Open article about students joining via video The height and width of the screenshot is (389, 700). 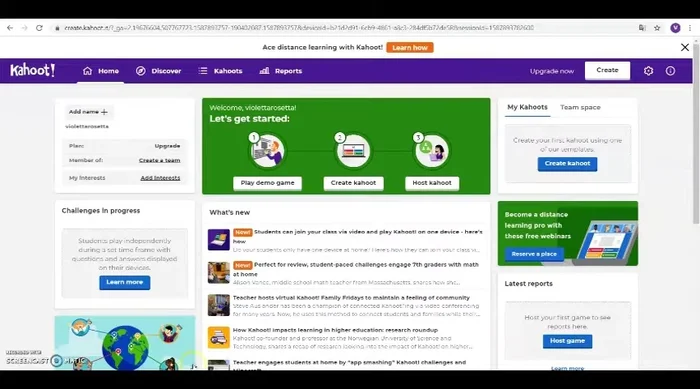click(358, 236)
